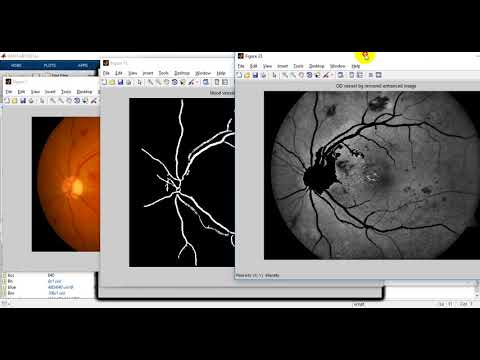Activate Pan tool in fundus figure window
The image size is (480, 360).
(x=69, y=100)
